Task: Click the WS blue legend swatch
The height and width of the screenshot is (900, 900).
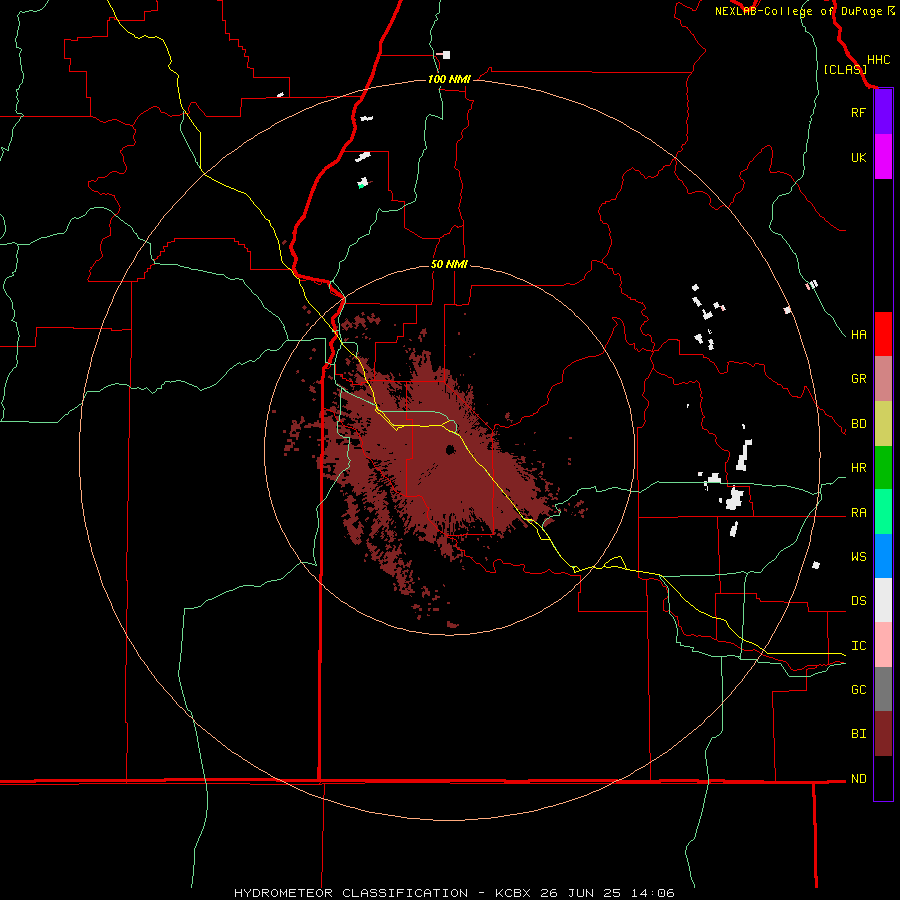Action: coord(883,556)
